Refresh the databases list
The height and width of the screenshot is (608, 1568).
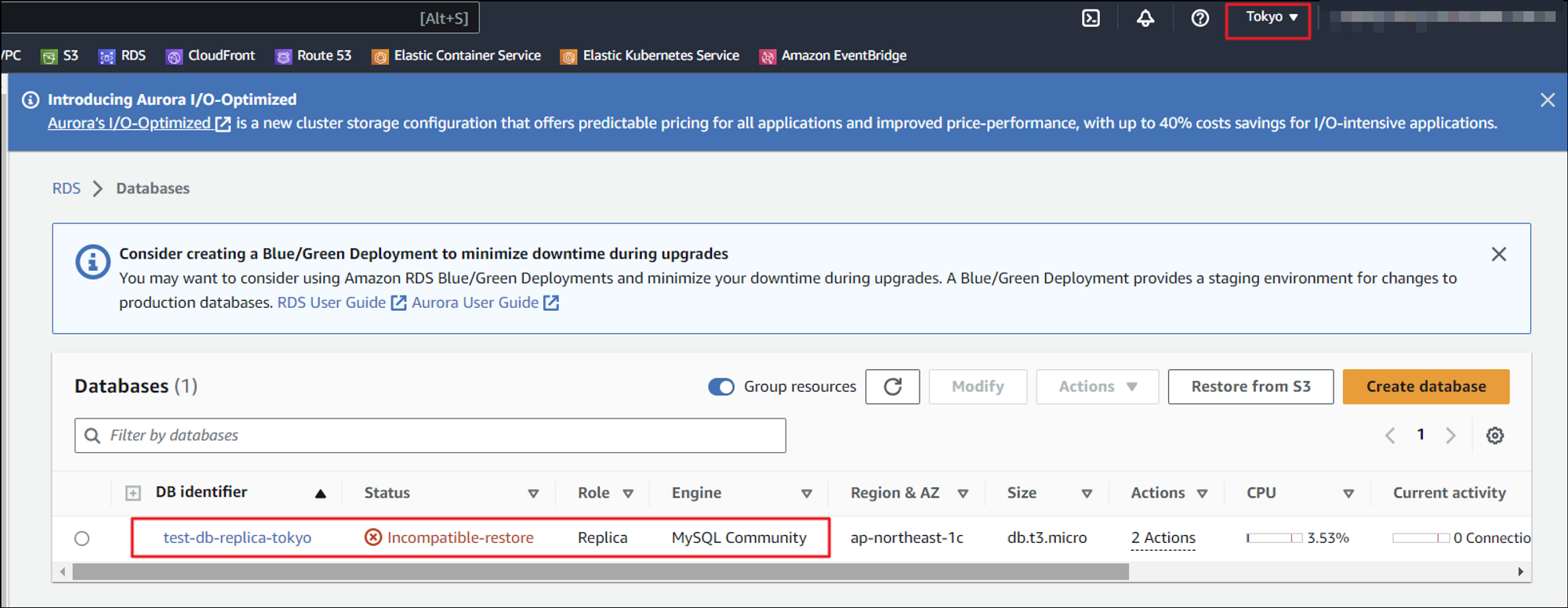point(892,386)
